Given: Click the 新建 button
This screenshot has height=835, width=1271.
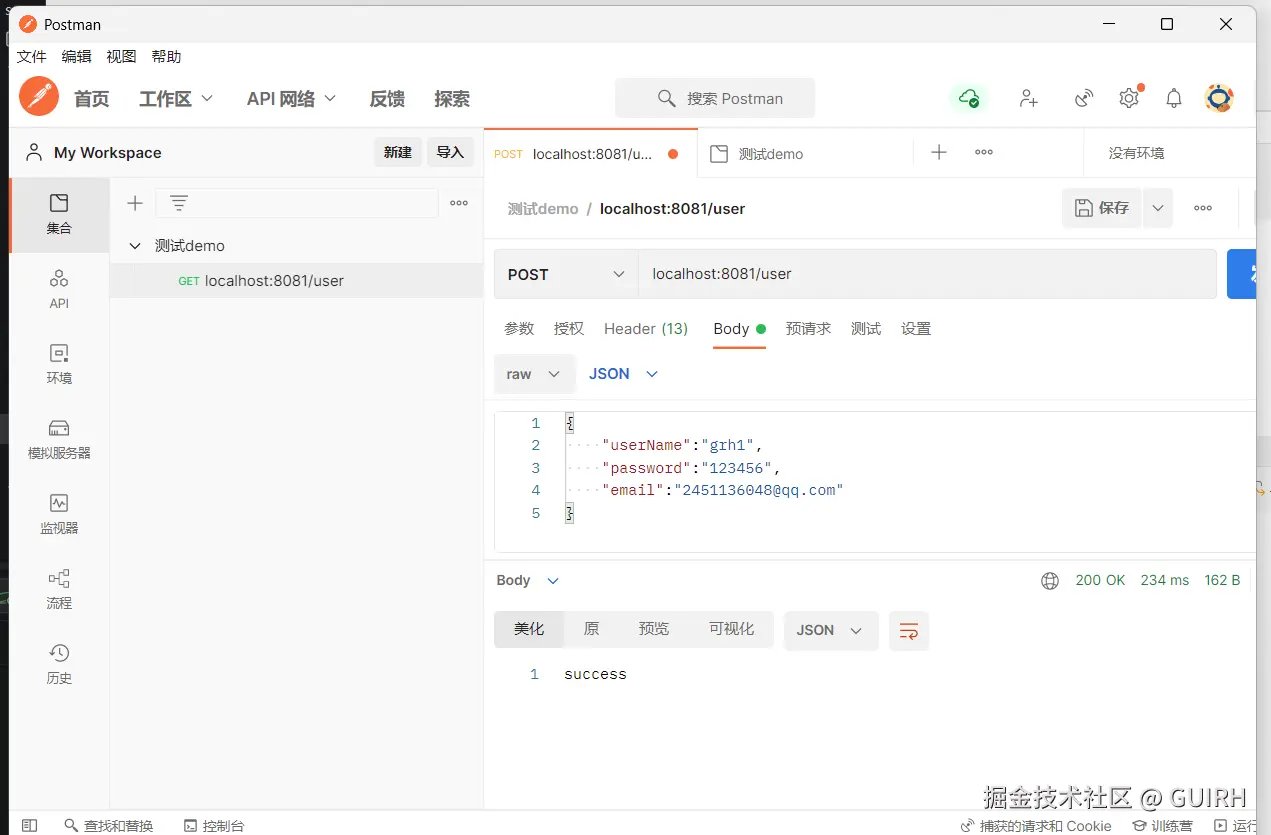Looking at the screenshot, I should pyautogui.click(x=398, y=152).
